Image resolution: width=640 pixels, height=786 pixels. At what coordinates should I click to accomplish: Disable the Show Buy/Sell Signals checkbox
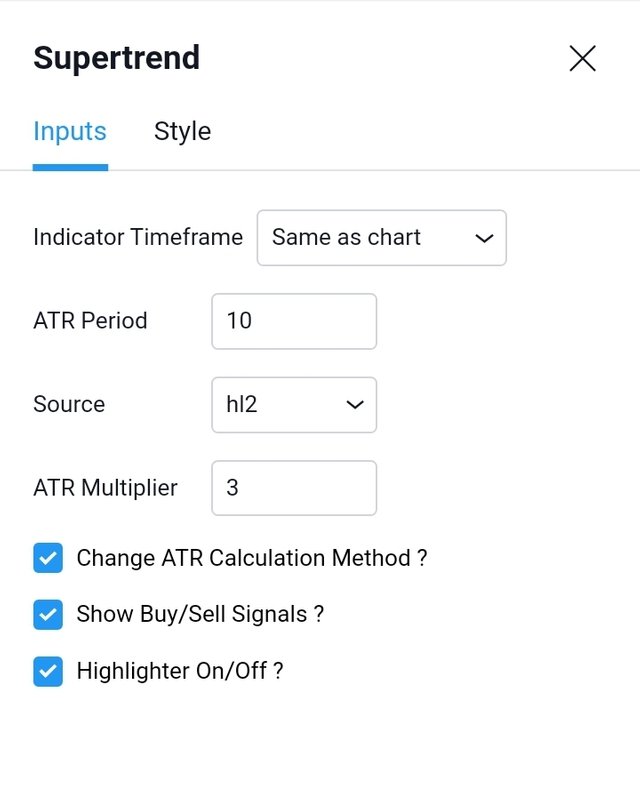48,614
